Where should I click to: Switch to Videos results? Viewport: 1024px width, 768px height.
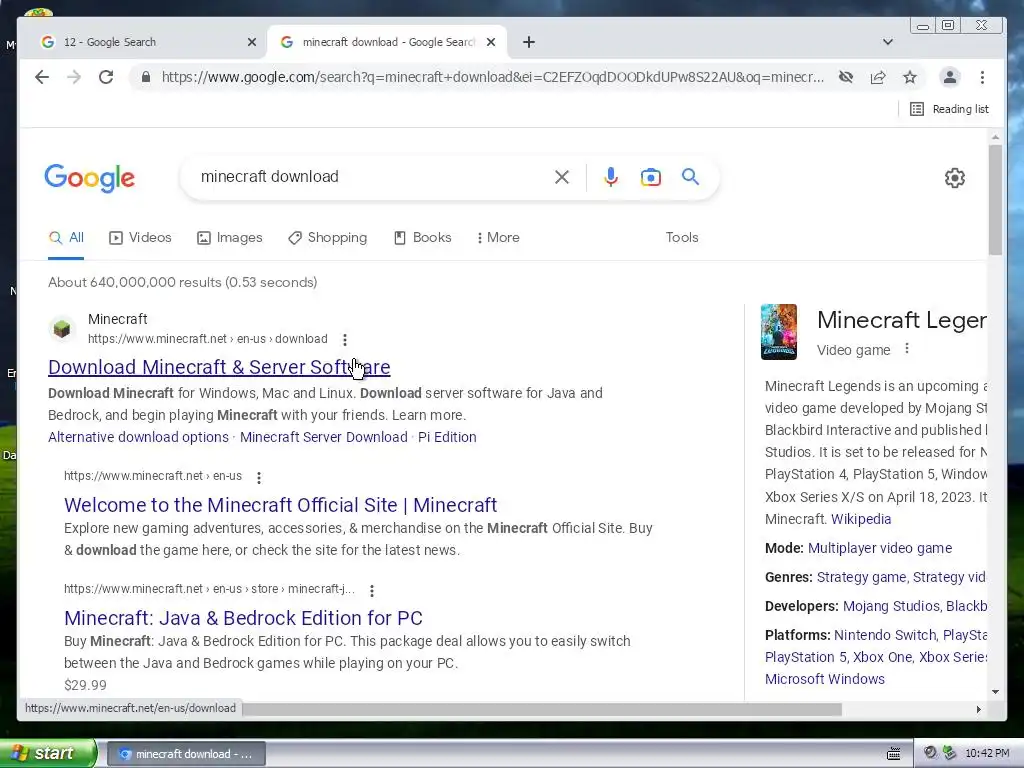tap(140, 238)
